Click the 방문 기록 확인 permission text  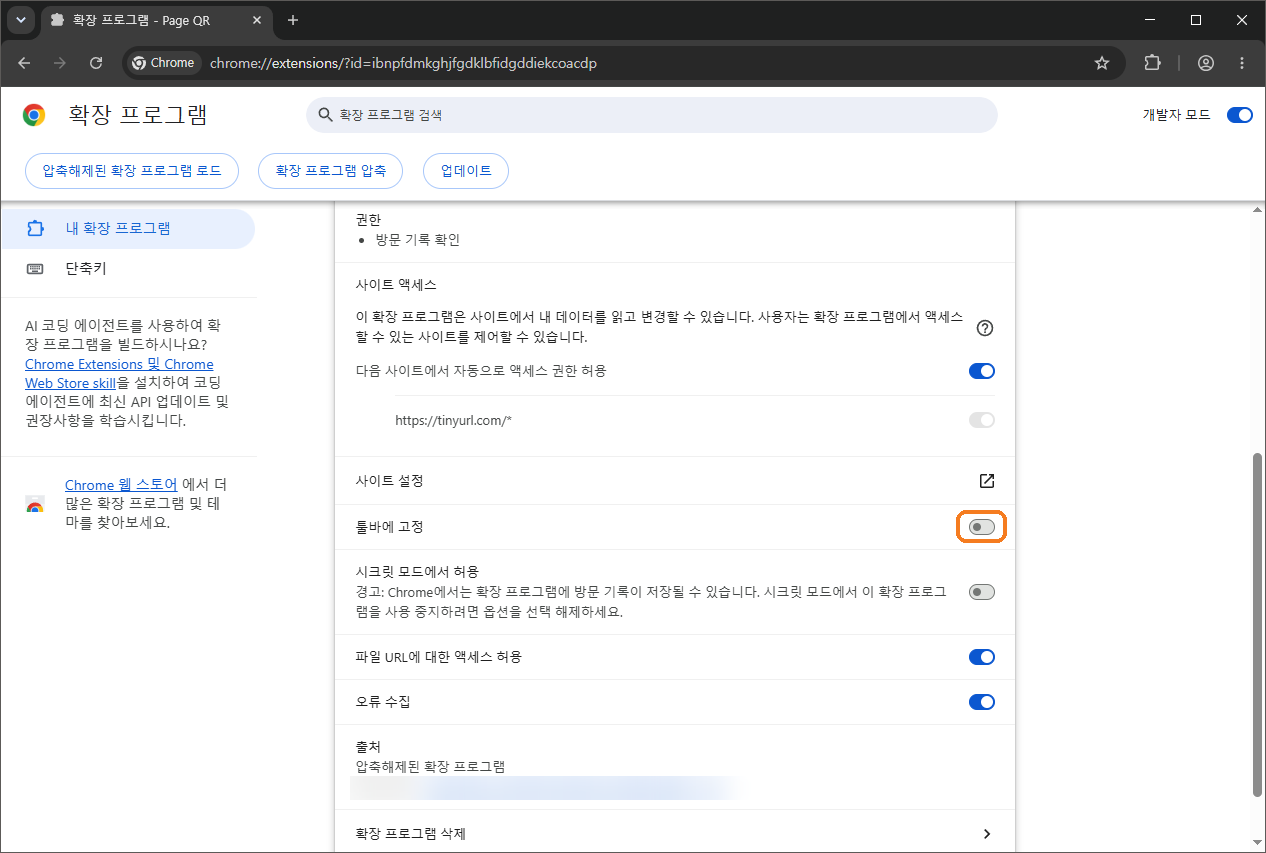pyautogui.click(x=417, y=240)
